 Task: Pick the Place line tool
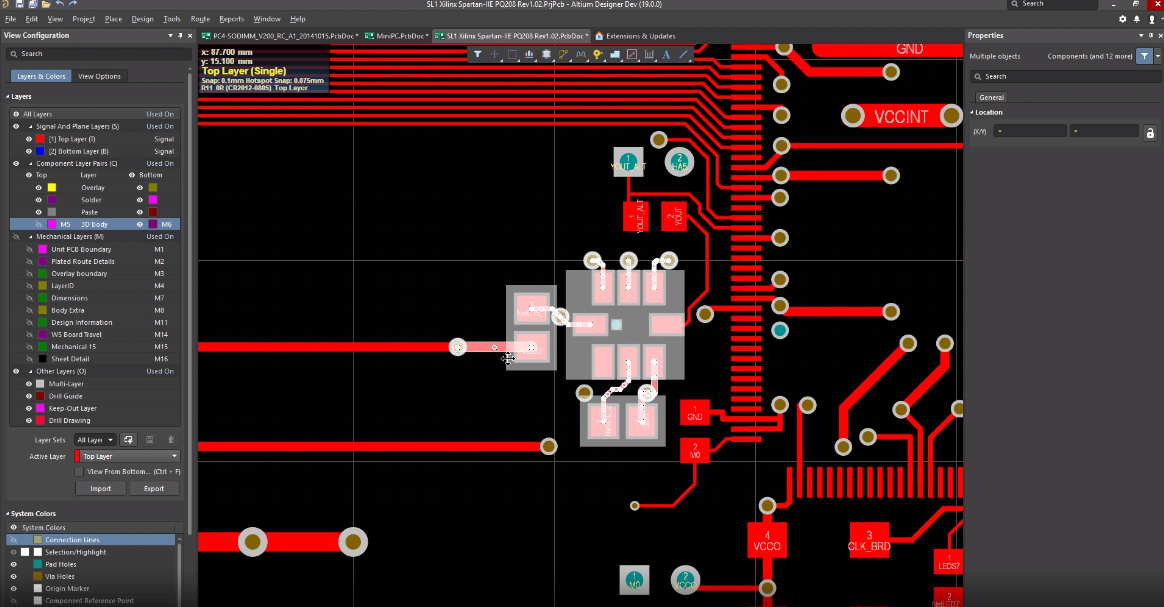click(684, 54)
